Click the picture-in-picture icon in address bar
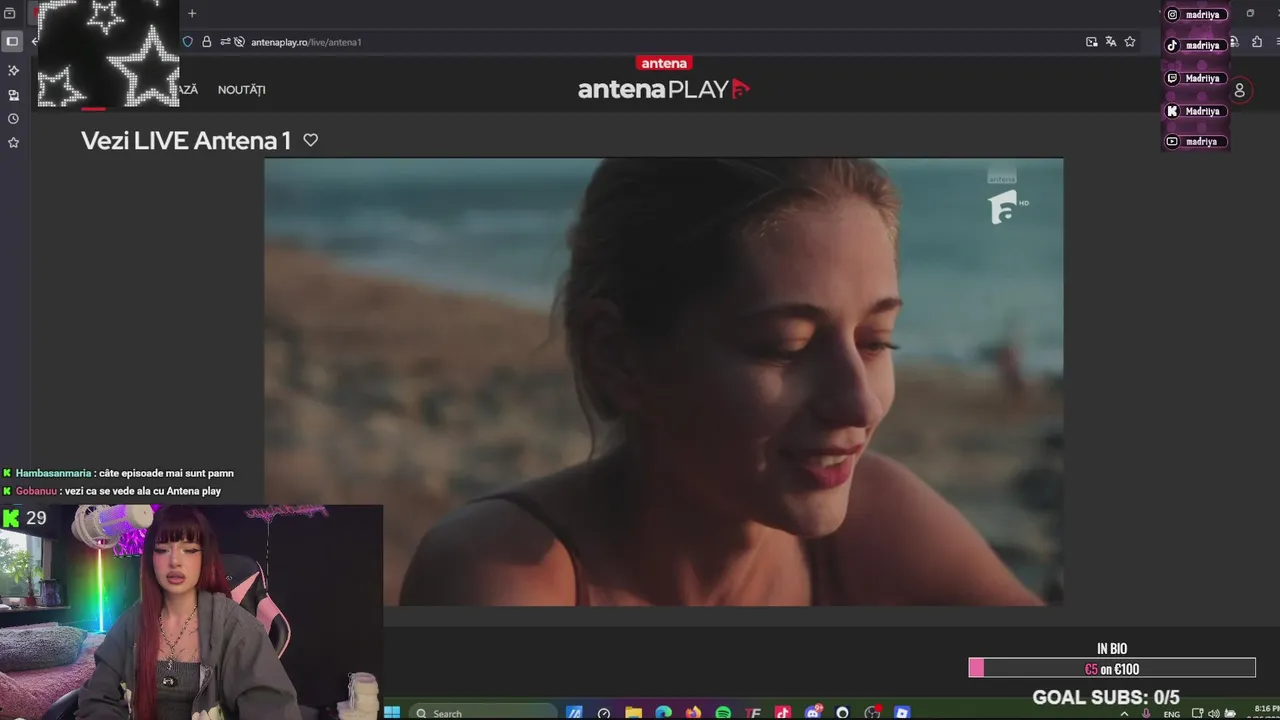This screenshot has height=720, width=1280. pyautogui.click(x=1091, y=42)
